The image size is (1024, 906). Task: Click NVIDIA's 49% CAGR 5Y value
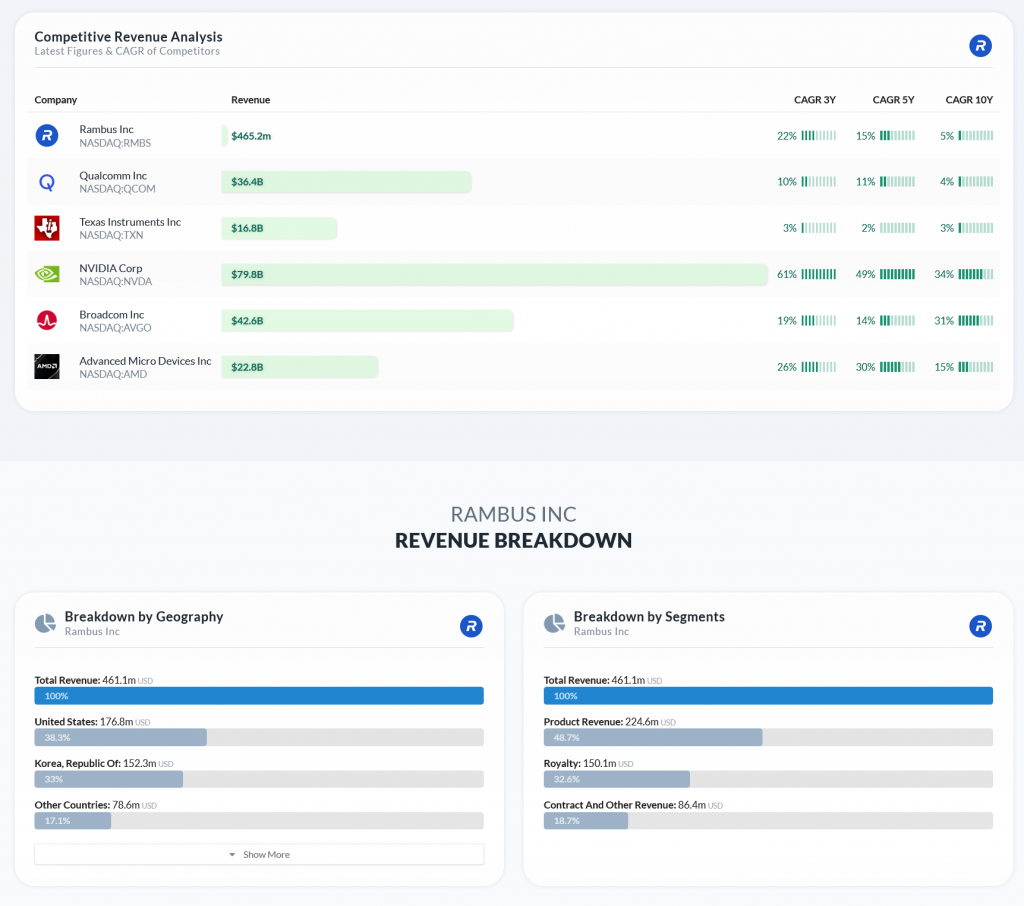click(865, 274)
